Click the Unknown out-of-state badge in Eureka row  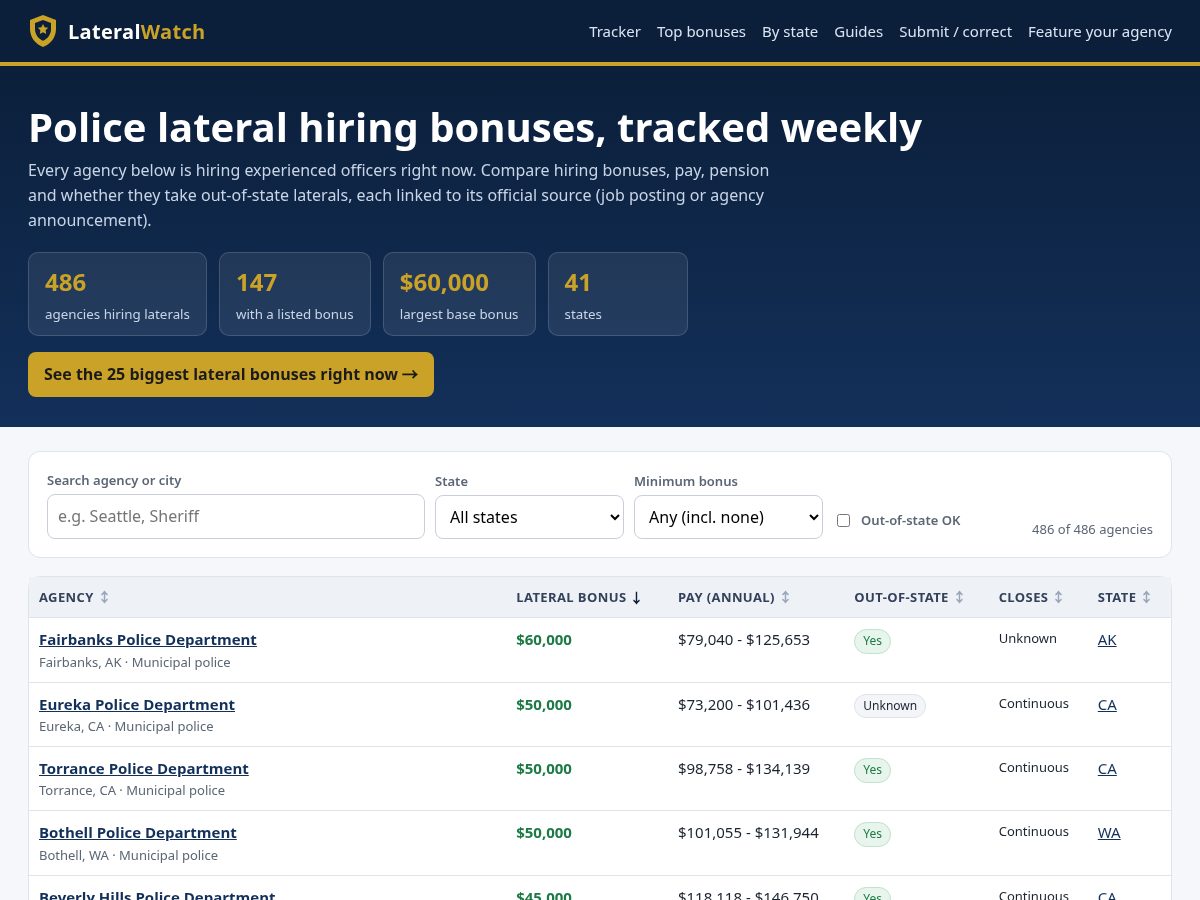coord(890,706)
